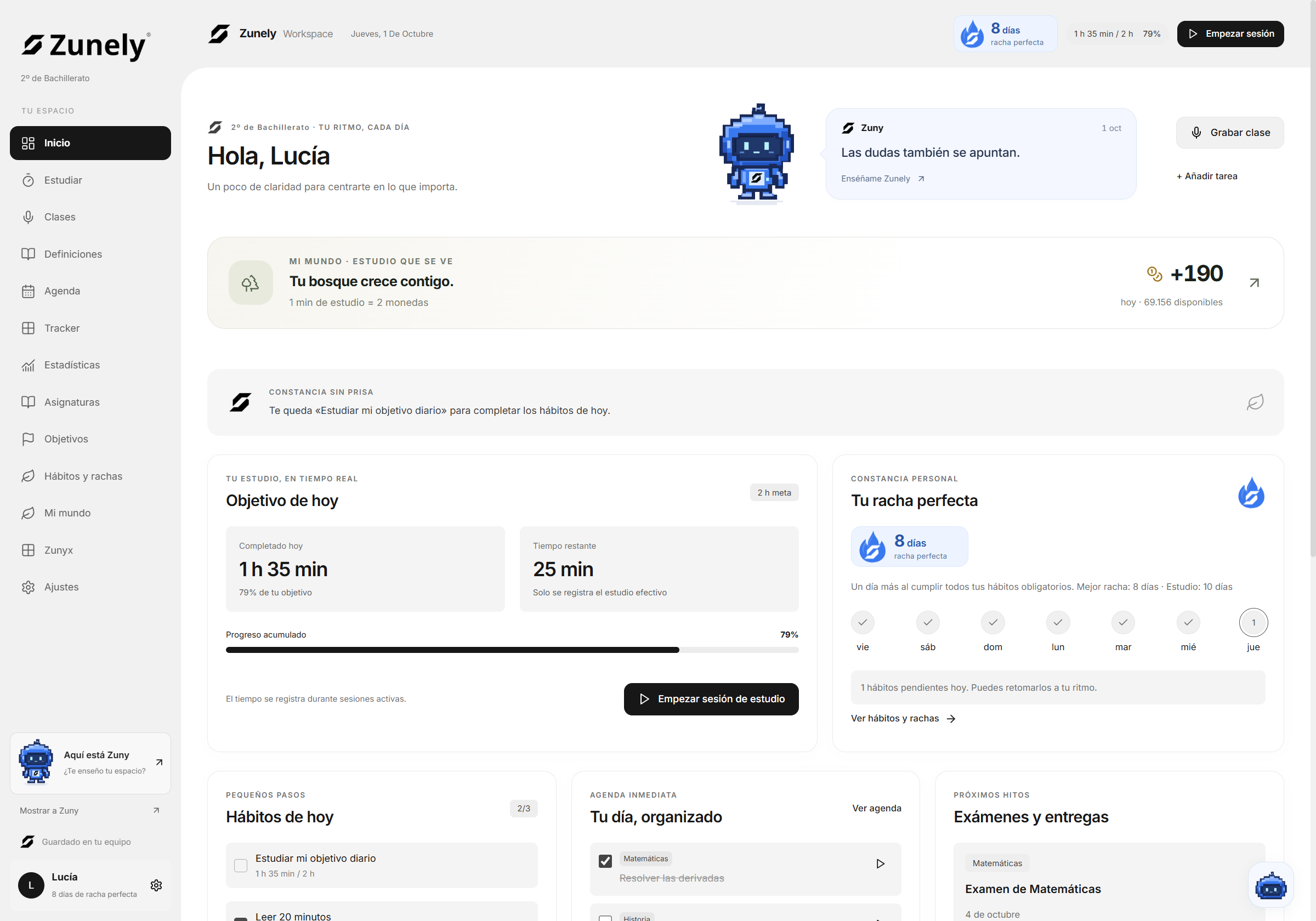The width and height of the screenshot is (1316, 921).
Task: Expand Mostrar a Zuny arrow
Action: 156,810
